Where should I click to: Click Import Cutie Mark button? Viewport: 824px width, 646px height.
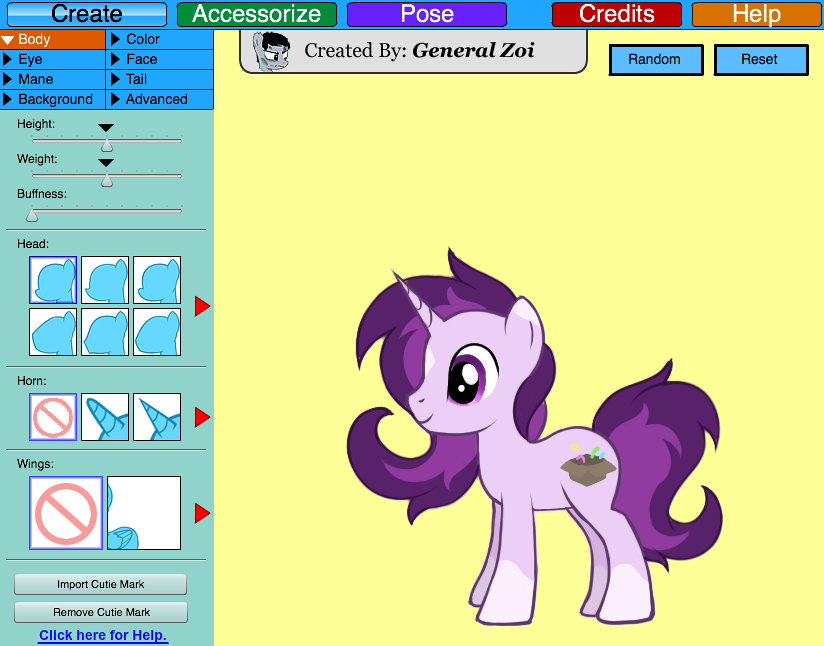(100, 584)
